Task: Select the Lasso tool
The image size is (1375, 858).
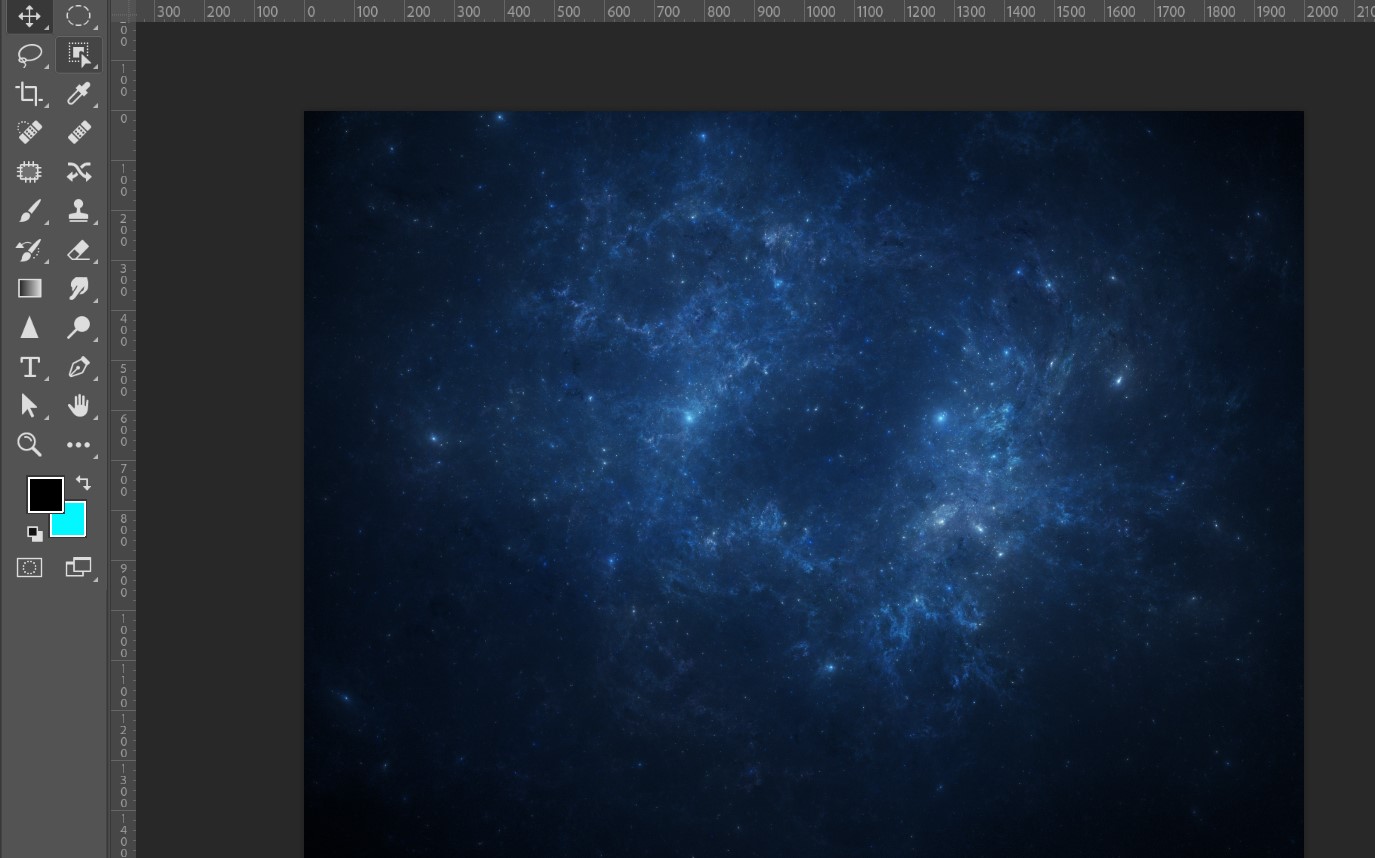Action: pyautogui.click(x=29, y=54)
